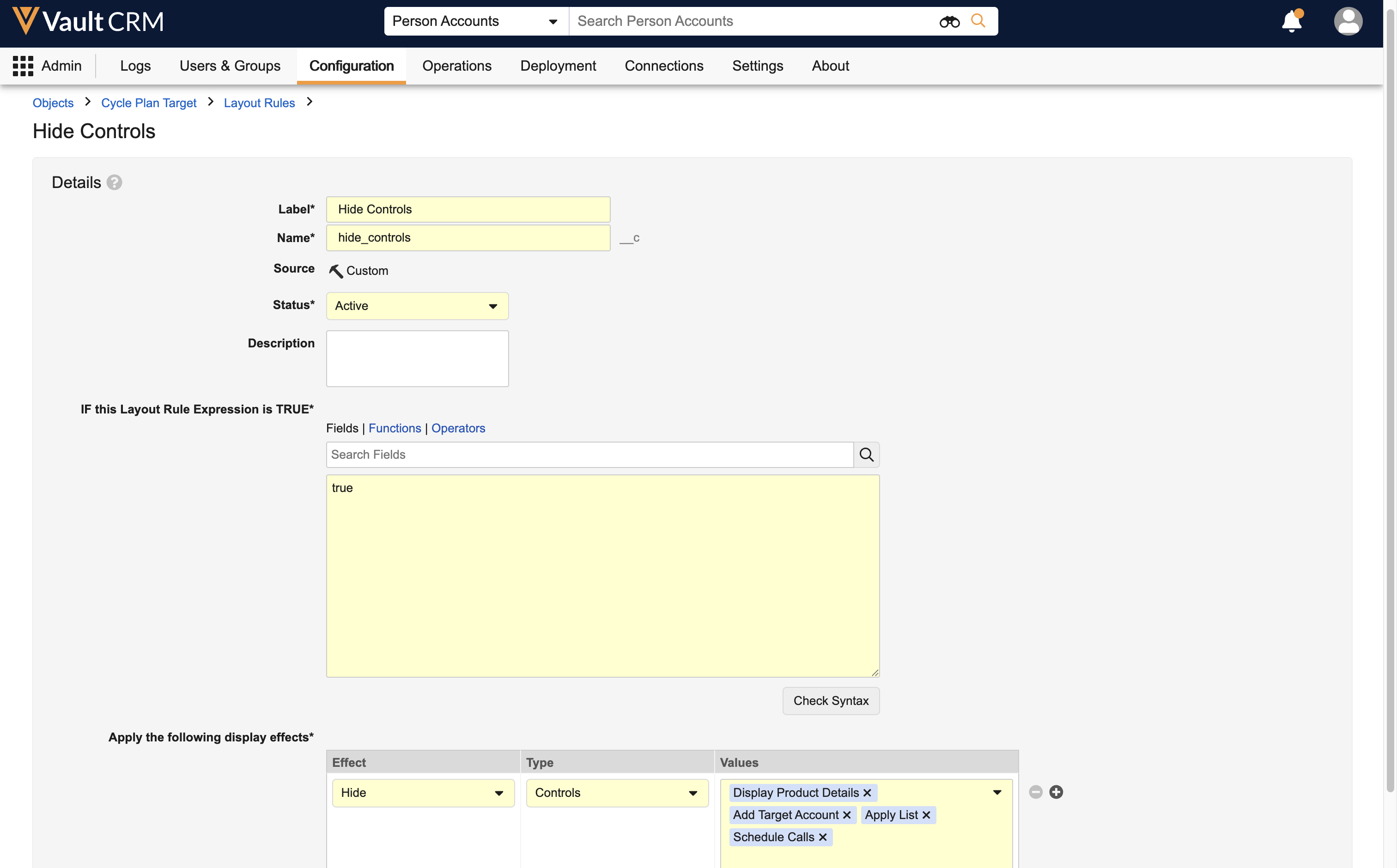This screenshot has height=868, width=1397.
Task: Open the Admin app grid icon
Action: point(23,66)
